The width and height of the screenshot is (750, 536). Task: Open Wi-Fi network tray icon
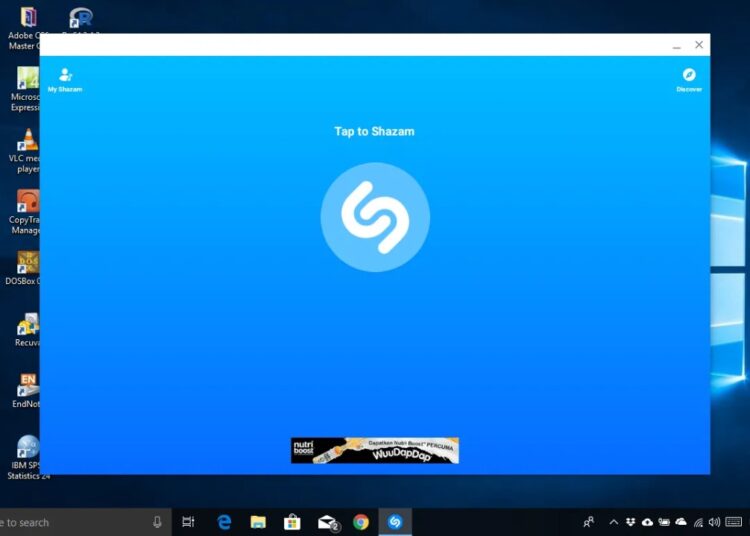pyautogui.click(x=698, y=522)
